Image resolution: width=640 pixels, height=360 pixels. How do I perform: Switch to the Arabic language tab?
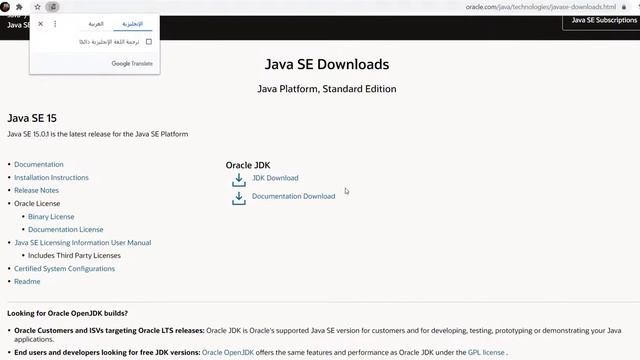(96, 24)
